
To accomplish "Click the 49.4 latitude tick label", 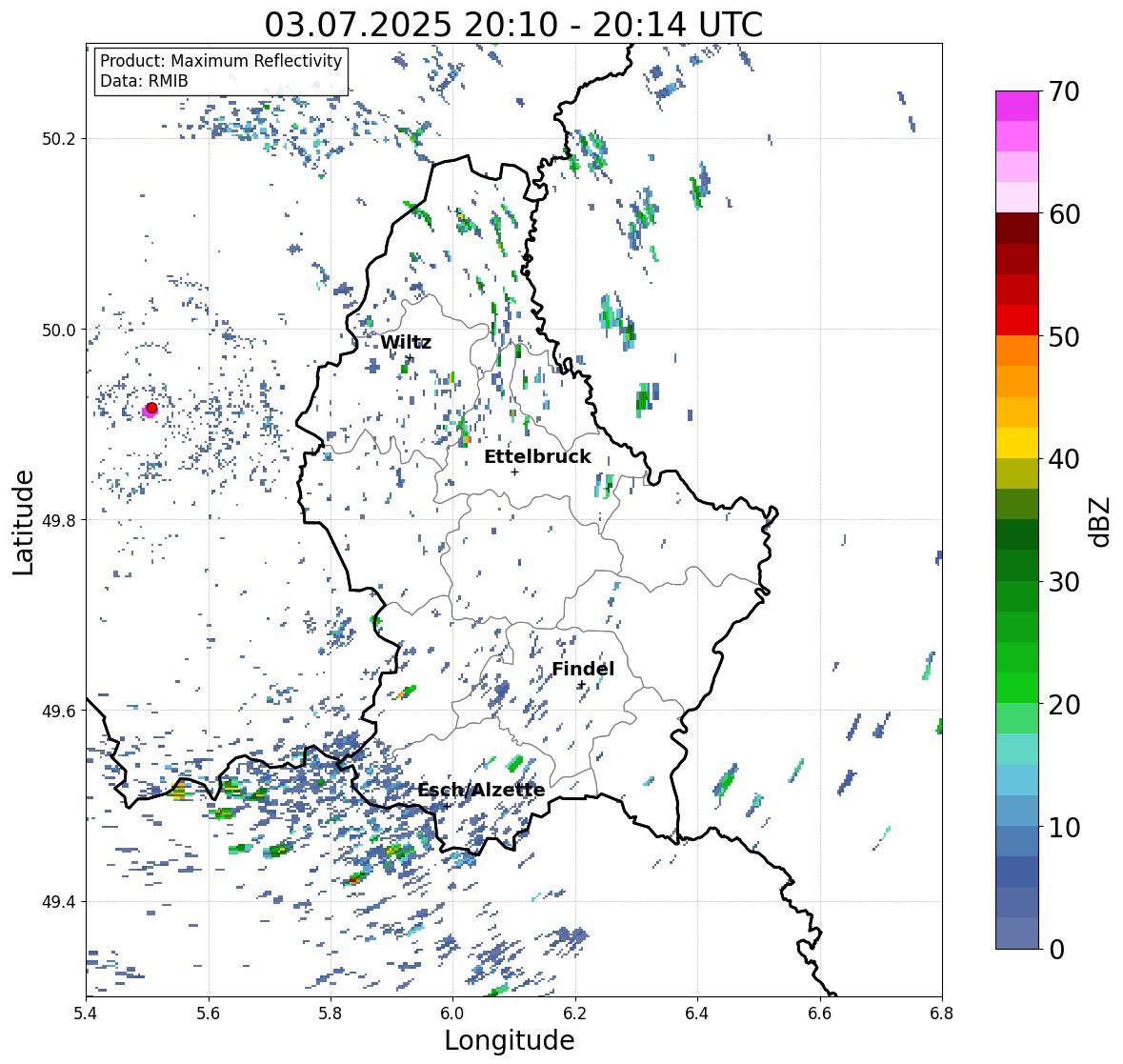I will point(59,902).
